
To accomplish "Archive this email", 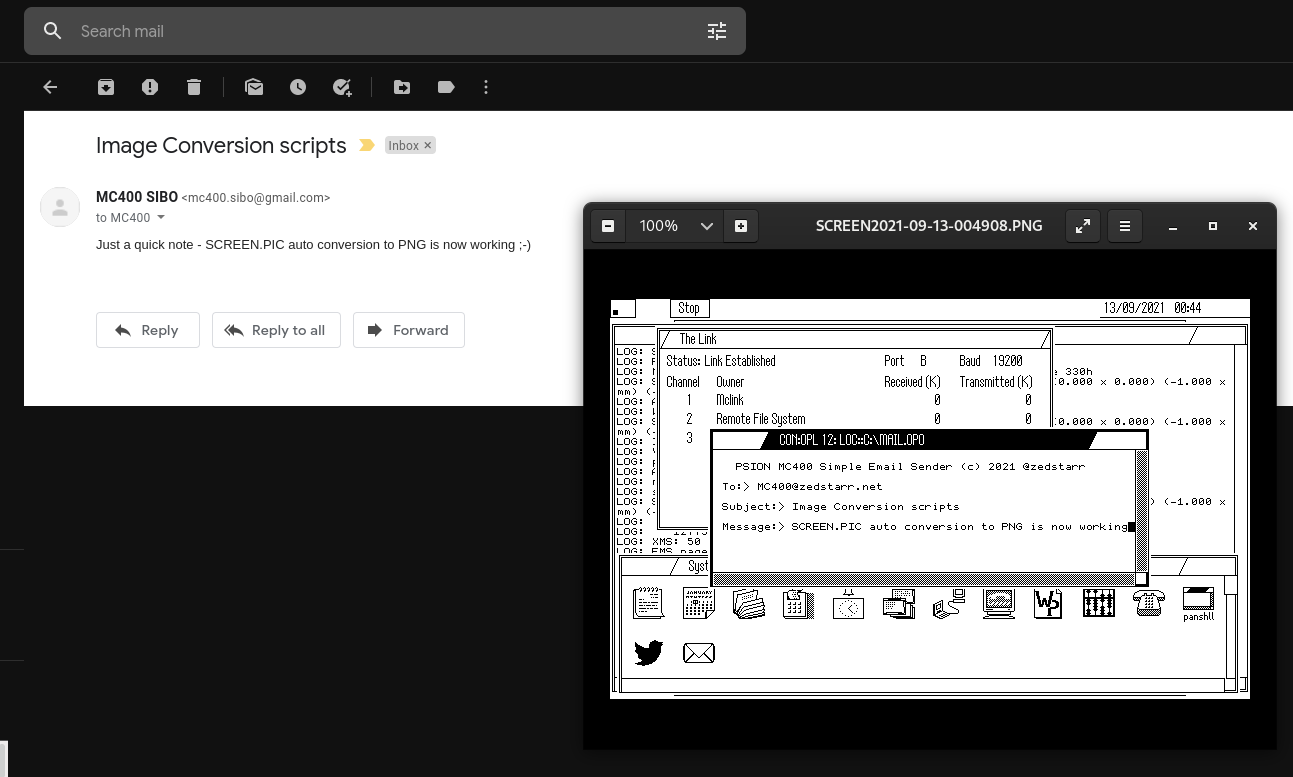I will (106, 88).
